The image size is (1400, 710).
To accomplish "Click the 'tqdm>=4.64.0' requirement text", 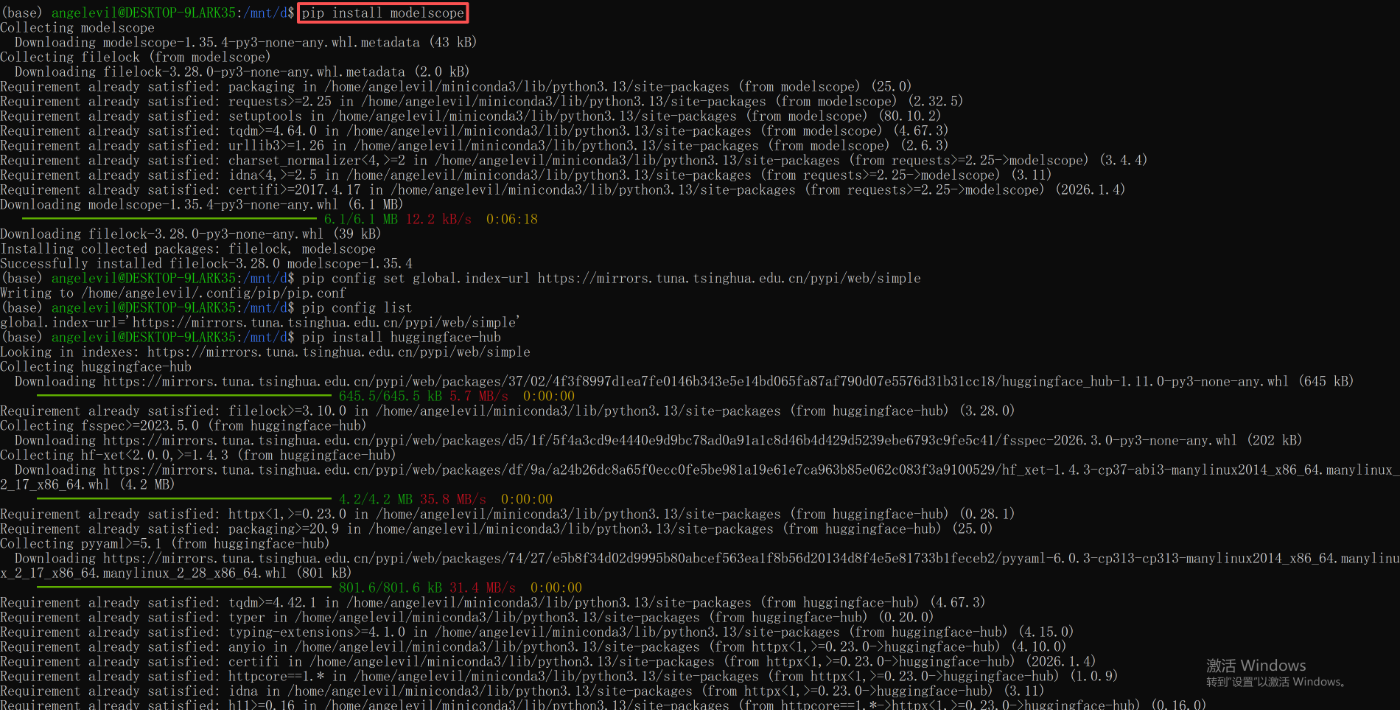I will point(272,131).
